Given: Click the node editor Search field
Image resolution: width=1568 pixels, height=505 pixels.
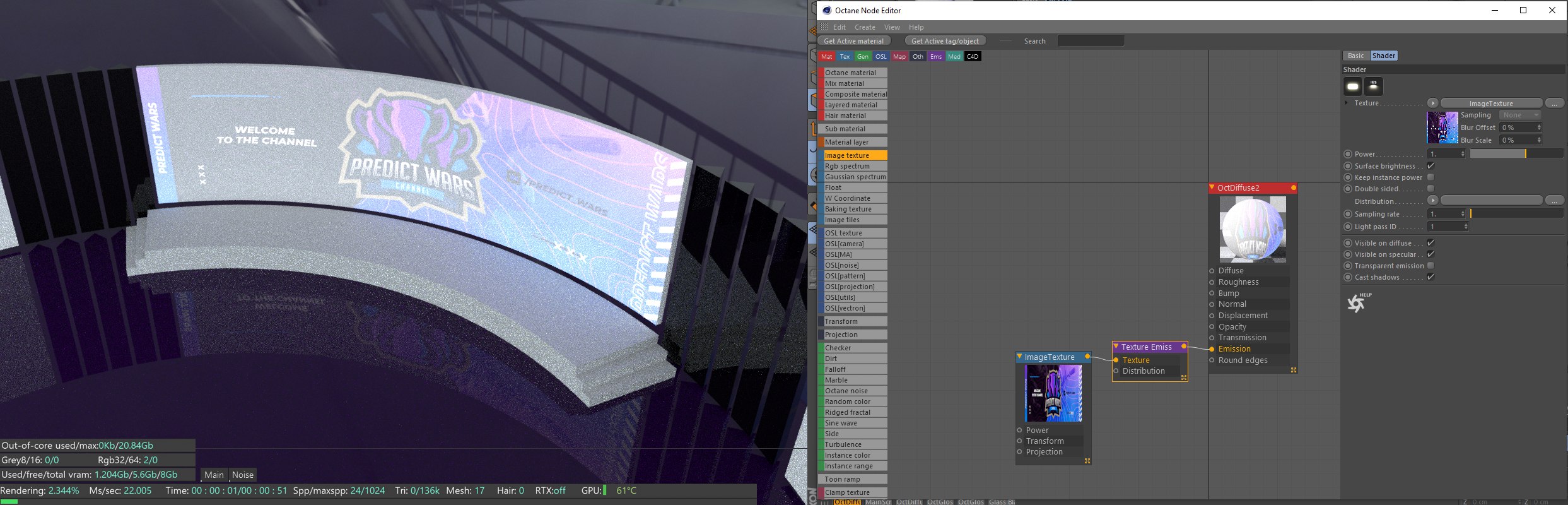Looking at the screenshot, I should (x=1091, y=41).
